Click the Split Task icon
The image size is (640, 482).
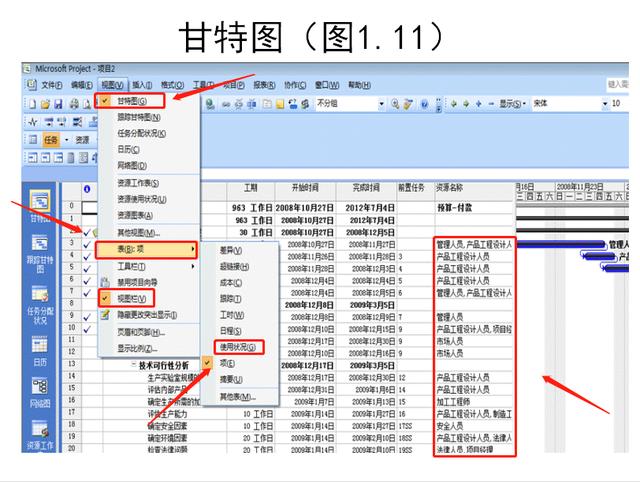(x=252, y=104)
